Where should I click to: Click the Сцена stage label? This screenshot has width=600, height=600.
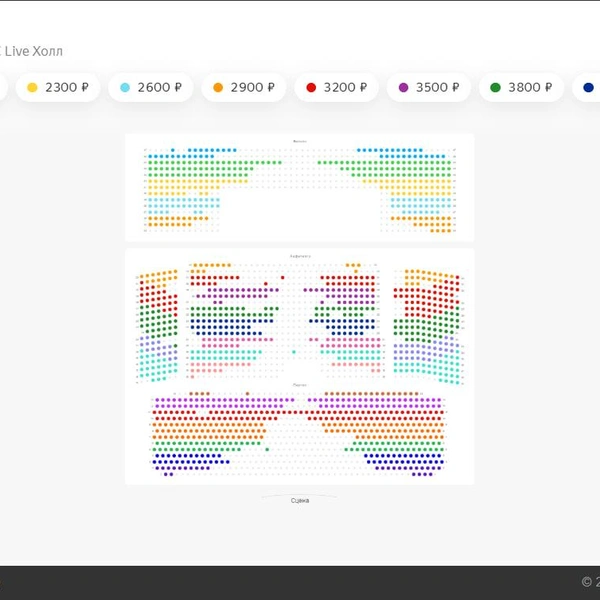(x=300, y=501)
